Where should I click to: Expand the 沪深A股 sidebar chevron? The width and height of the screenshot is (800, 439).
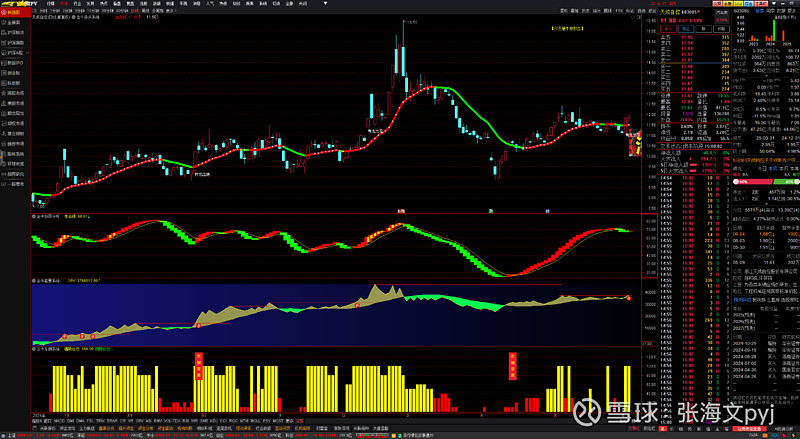[27, 53]
